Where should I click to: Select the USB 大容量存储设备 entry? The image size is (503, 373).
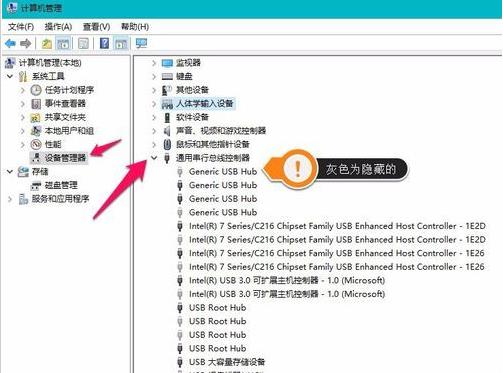pos(227,362)
